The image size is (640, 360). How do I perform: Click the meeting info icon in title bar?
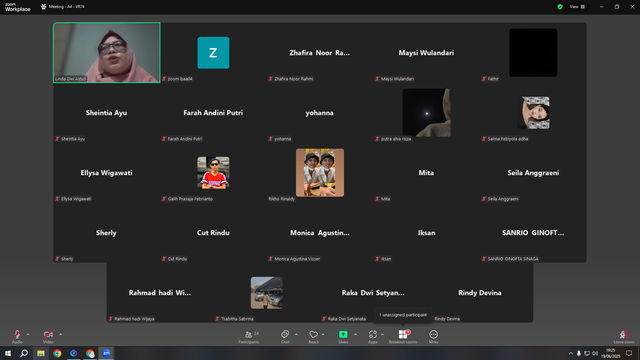[x=44, y=7]
